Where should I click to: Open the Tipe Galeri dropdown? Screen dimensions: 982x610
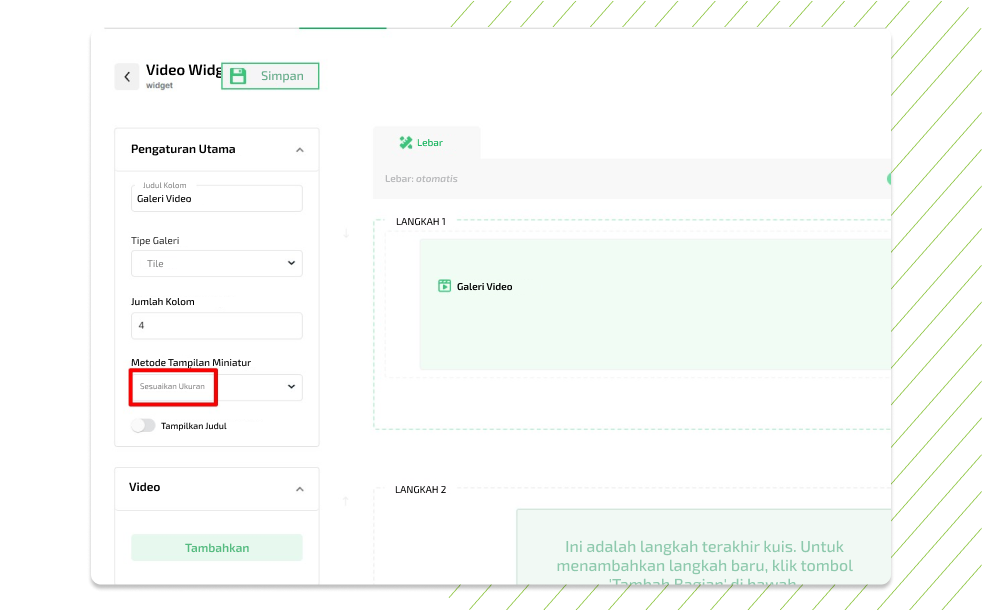(217, 263)
